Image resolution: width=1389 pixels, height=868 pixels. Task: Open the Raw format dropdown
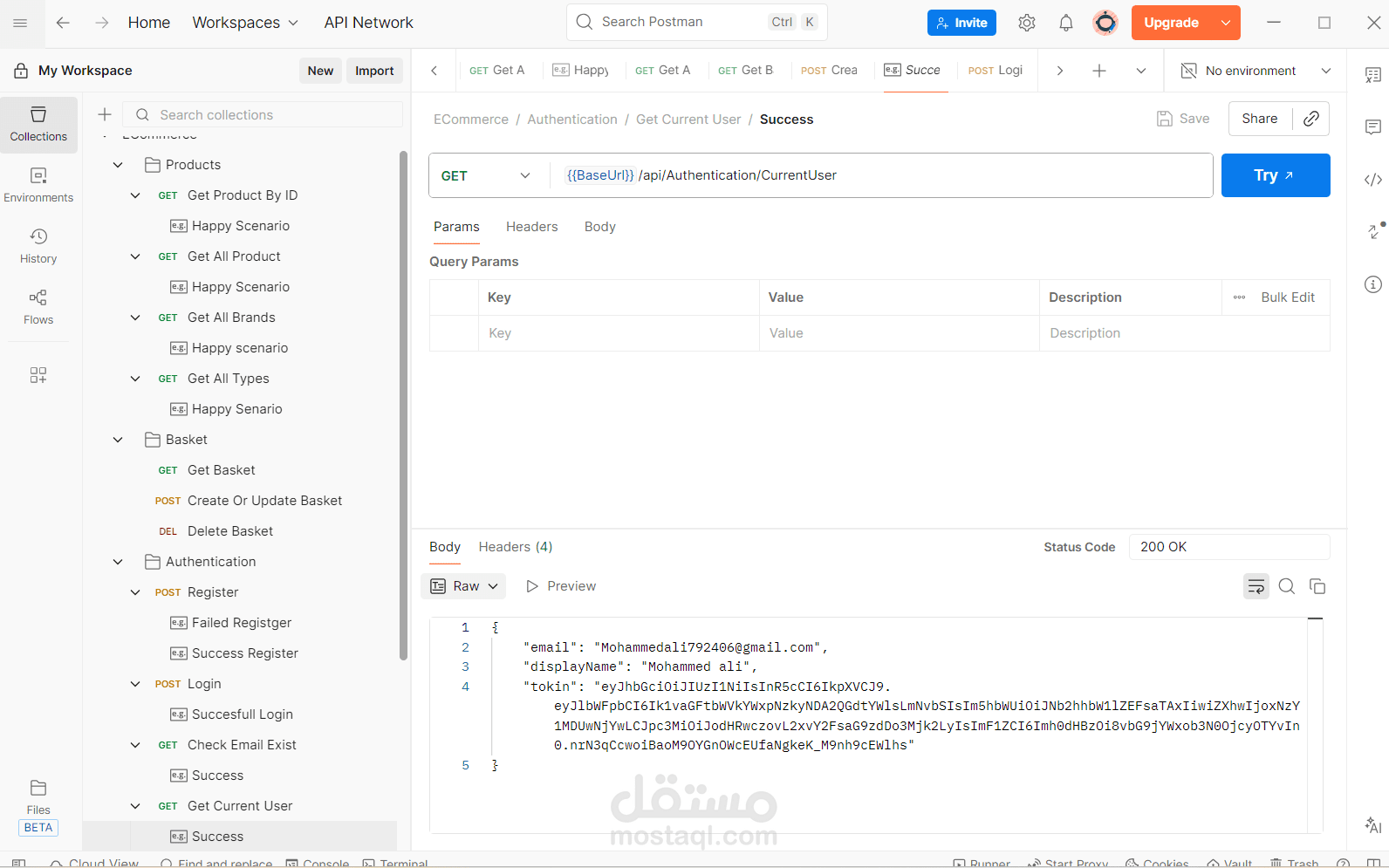click(x=463, y=586)
